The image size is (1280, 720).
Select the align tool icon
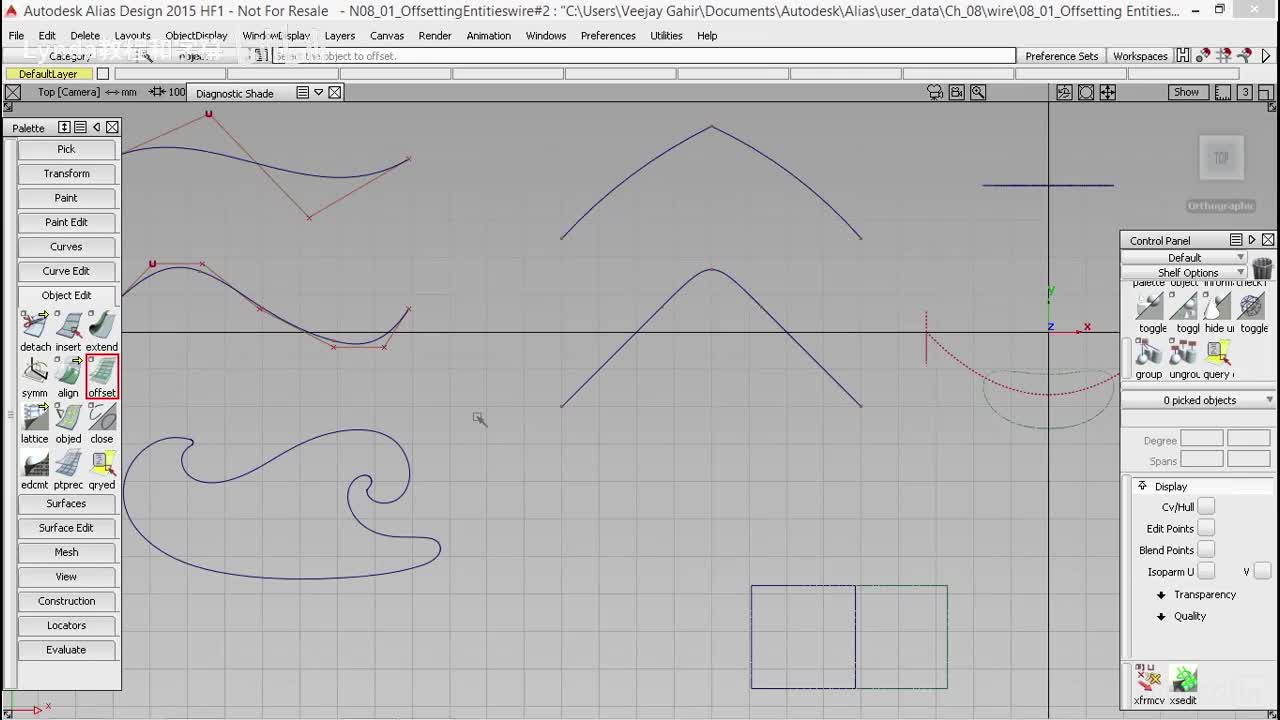click(x=68, y=371)
